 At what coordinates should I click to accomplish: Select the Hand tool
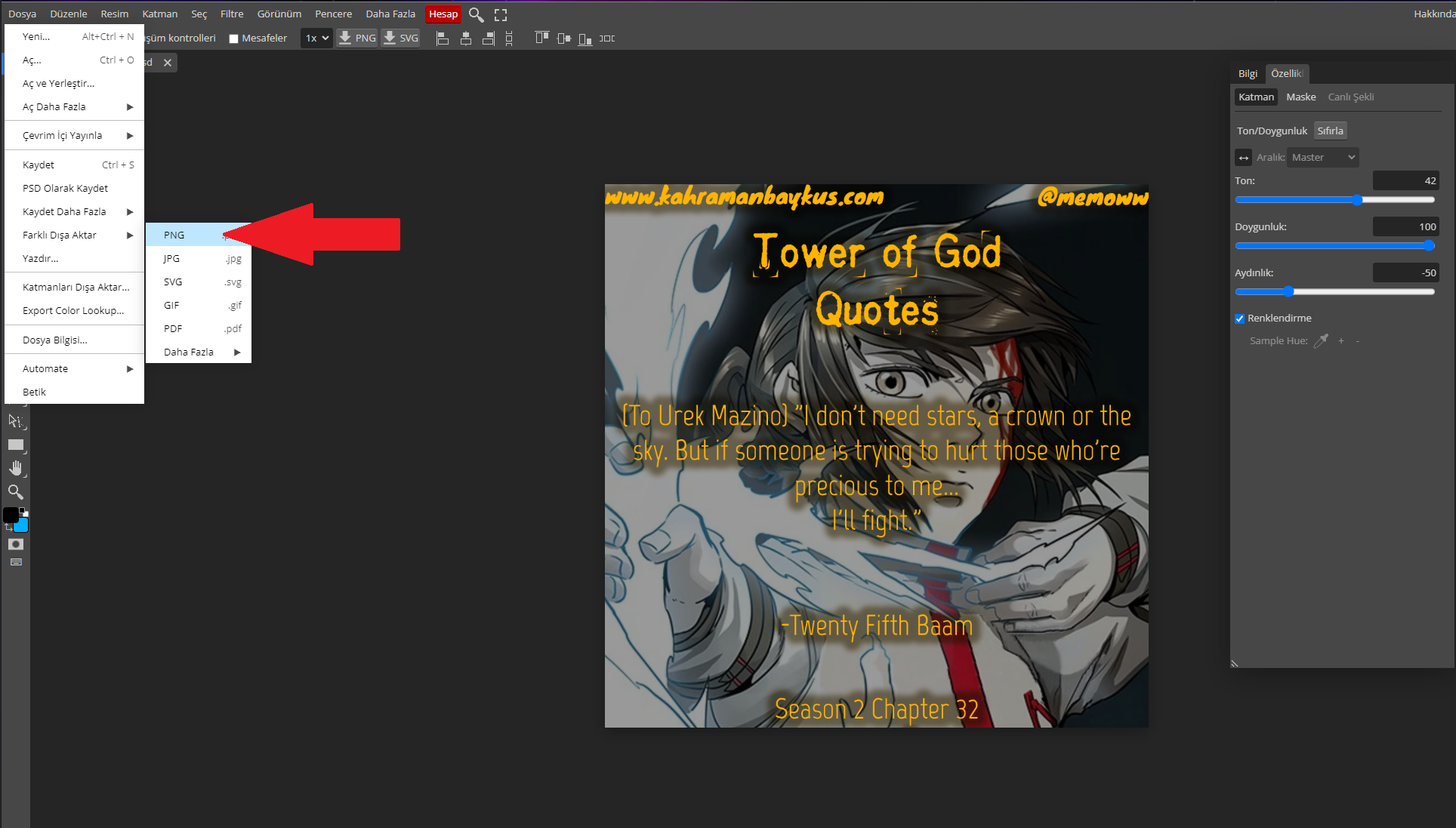coord(15,469)
